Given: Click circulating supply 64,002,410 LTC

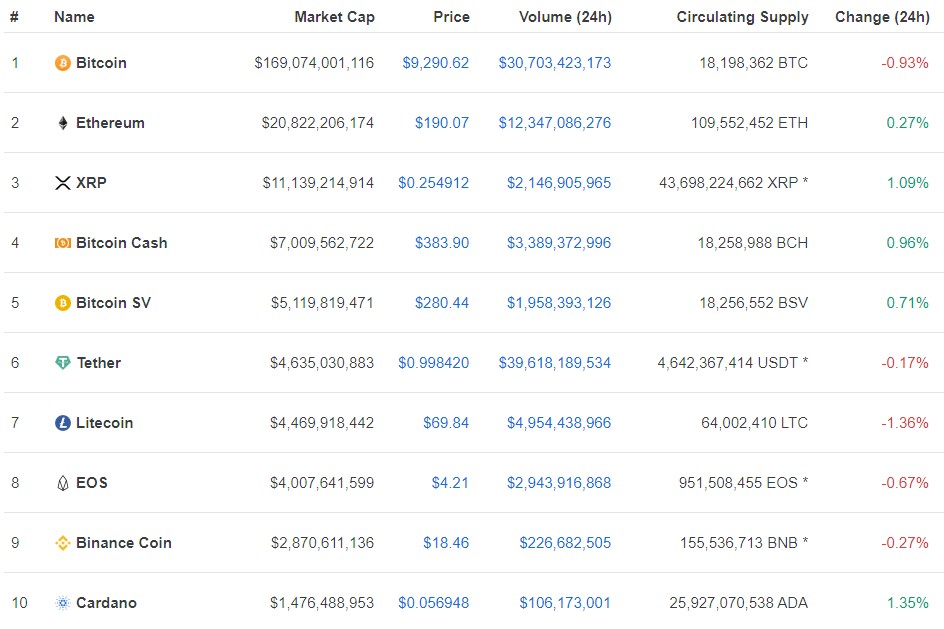Looking at the screenshot, I should [754, 423].
